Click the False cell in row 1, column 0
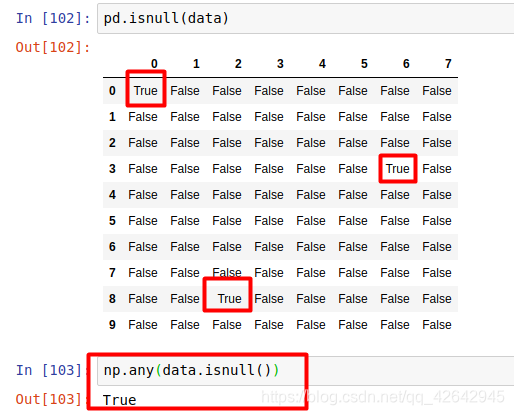The height and width of the screenshot is (415, 514). (x=143, y=117)
